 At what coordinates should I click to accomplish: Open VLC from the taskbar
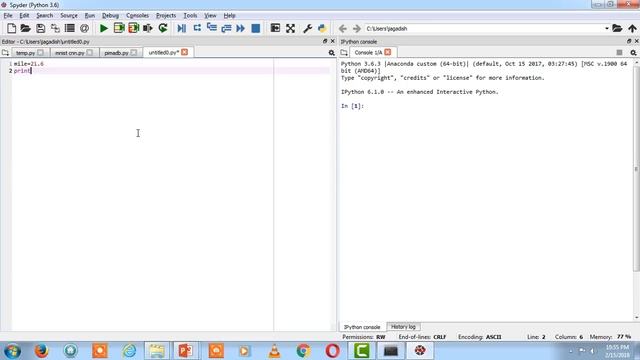coord(274,351)
